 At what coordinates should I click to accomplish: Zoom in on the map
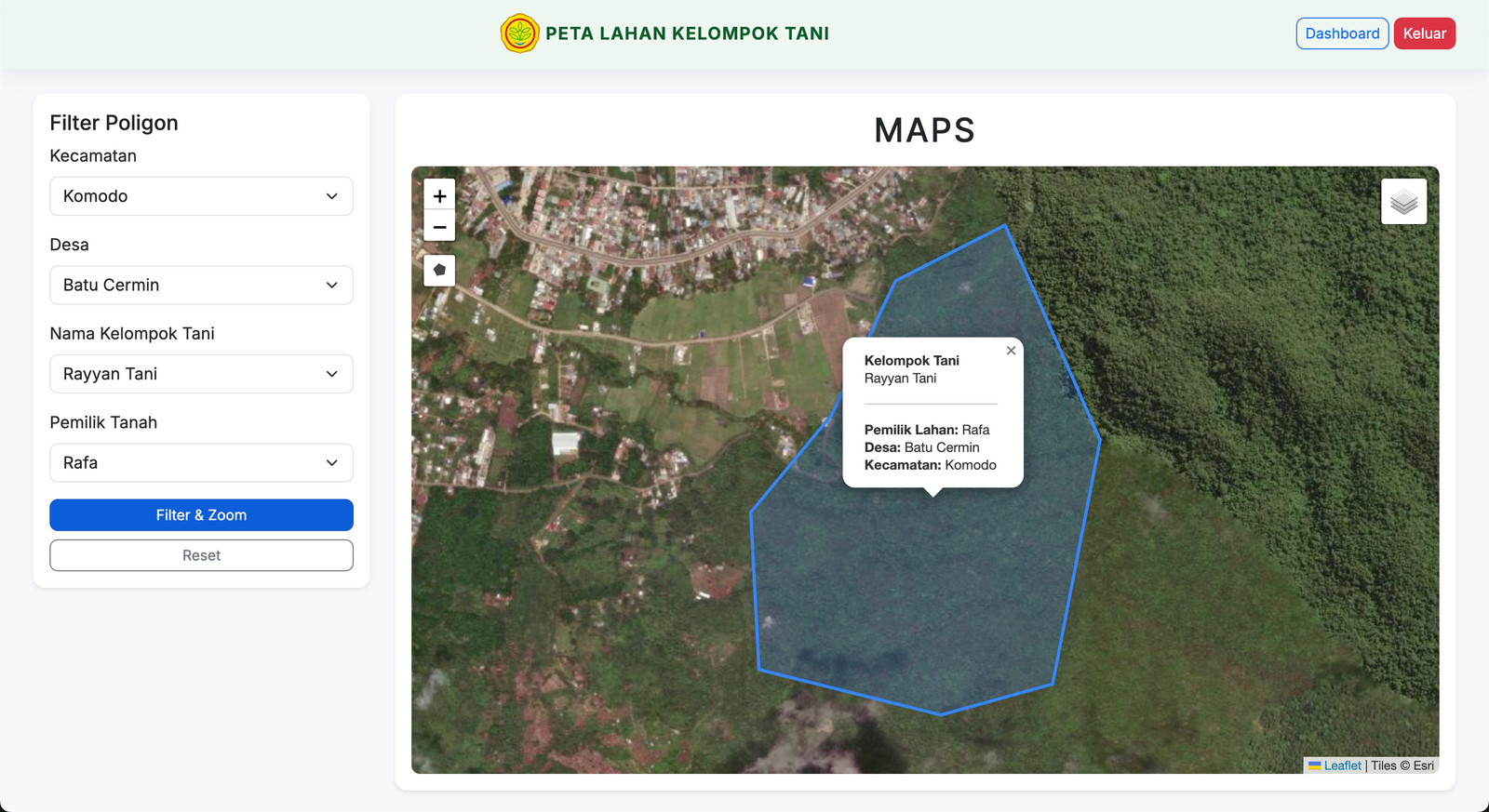(439, 195)
